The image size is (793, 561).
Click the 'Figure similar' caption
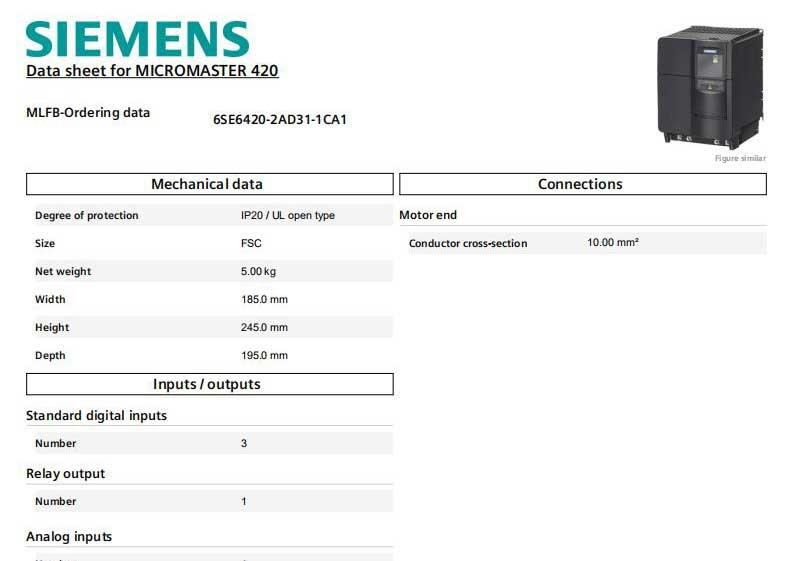tap(740, 159)
